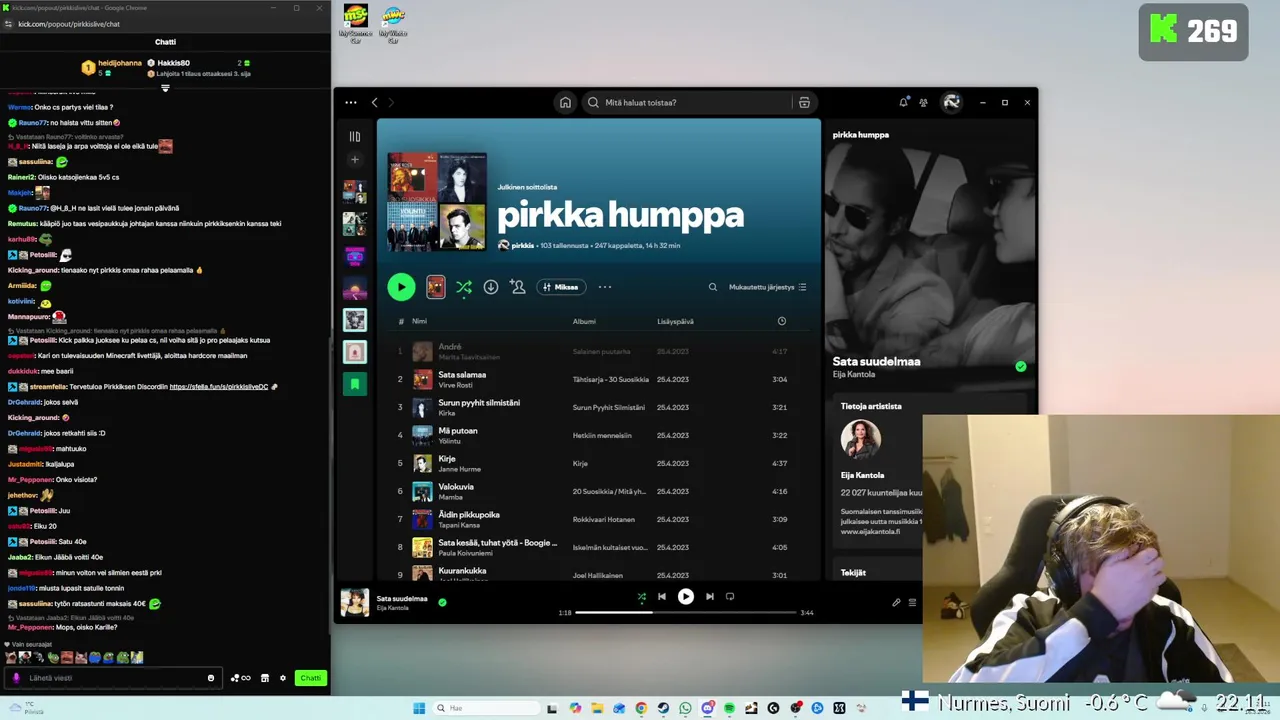Open channel points icon in chat
The image size is (1280, 720).
point(240,678)
